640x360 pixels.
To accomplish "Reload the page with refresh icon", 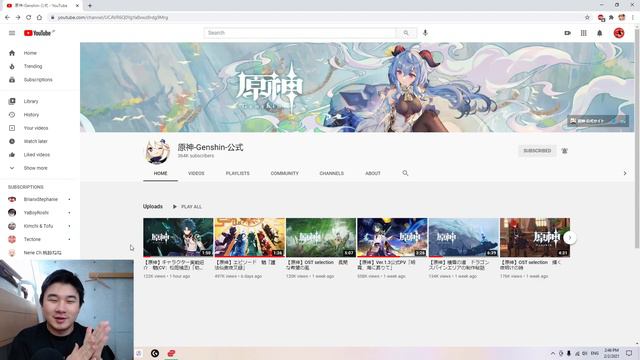I will tap(29, 18).
